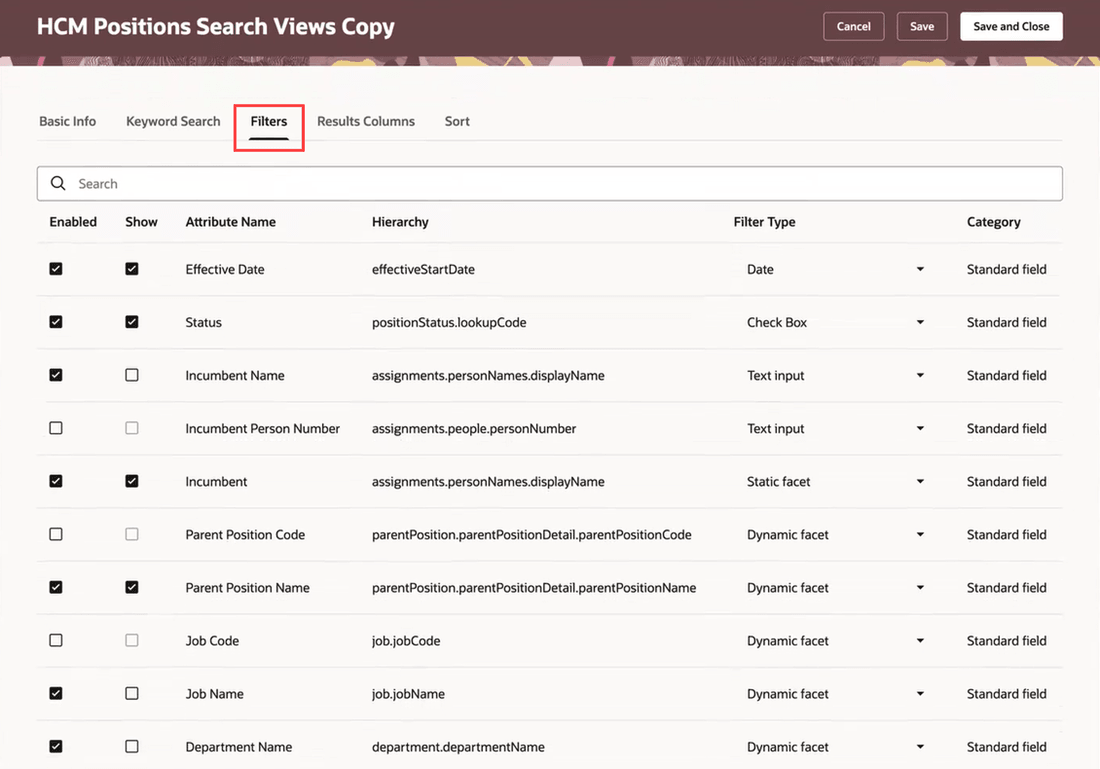1100x769 pixels.
Task: Switch to the Basic Info tab
Action: pyautogui.click(x=67, y=121)
